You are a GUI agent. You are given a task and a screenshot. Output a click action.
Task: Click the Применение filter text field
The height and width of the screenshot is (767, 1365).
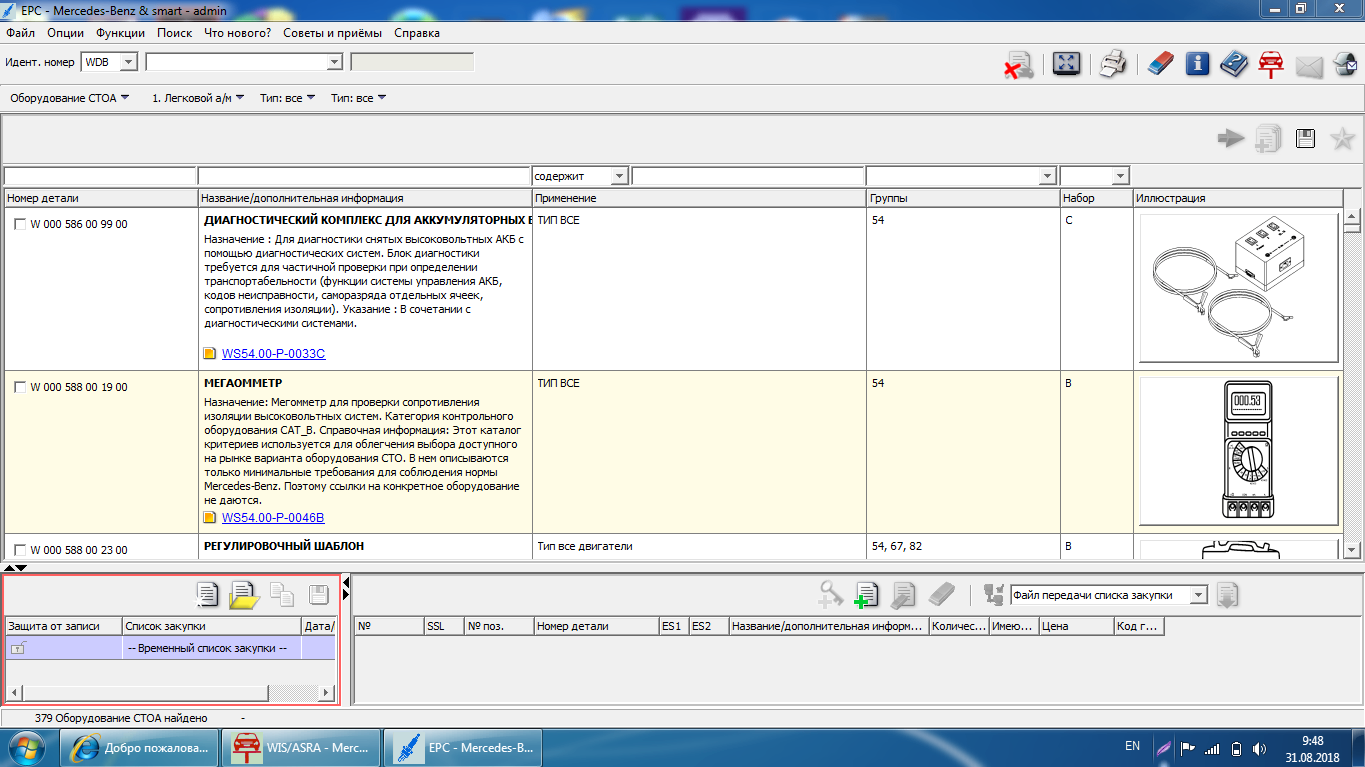pos(746,176)
